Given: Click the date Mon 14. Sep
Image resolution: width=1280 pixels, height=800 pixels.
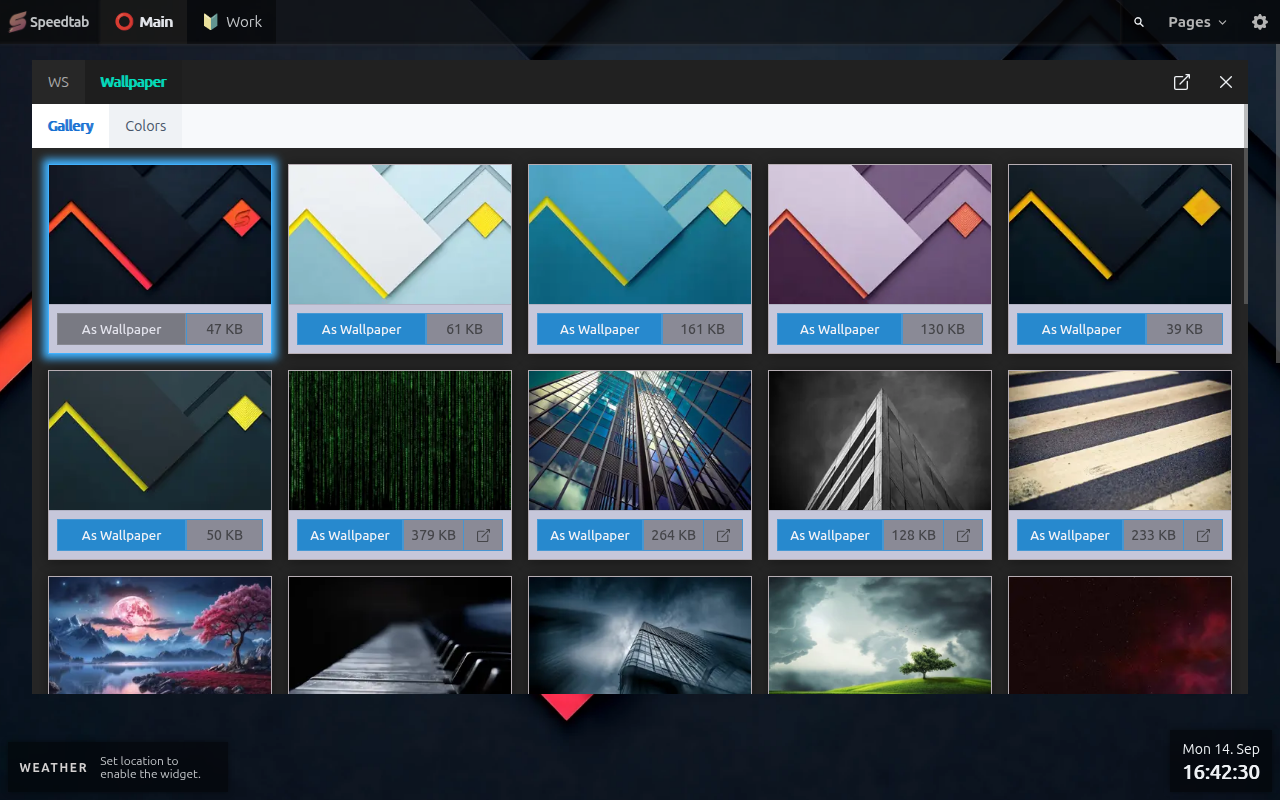Looking at the screenshot, I should (x=1221, y=749).
